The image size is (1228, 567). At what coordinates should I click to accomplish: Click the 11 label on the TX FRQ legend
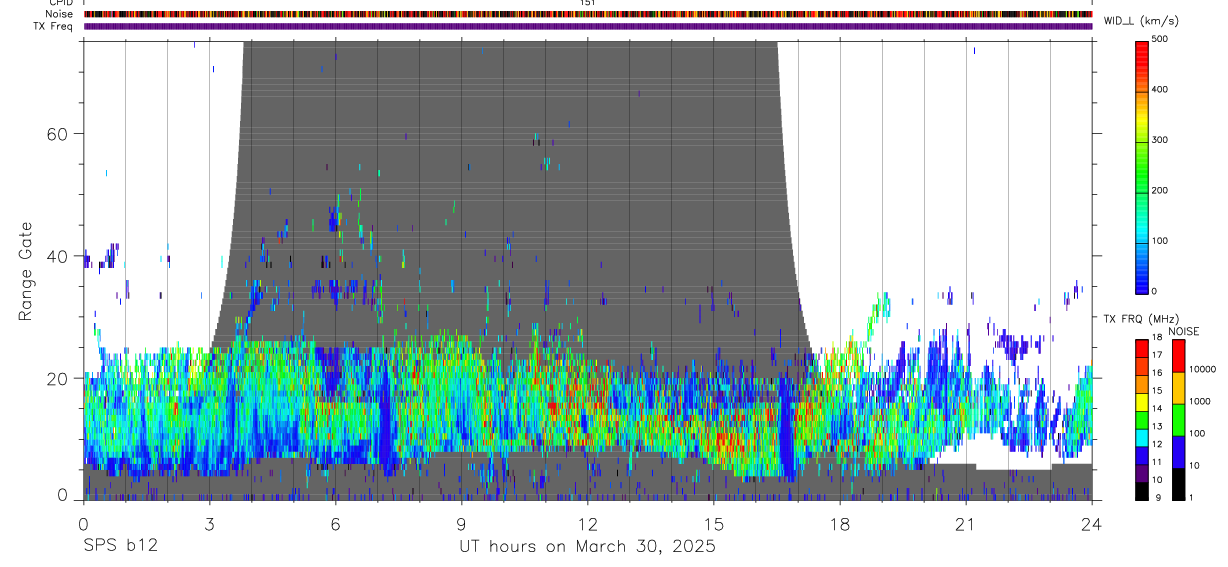(x=1157, y=462)
